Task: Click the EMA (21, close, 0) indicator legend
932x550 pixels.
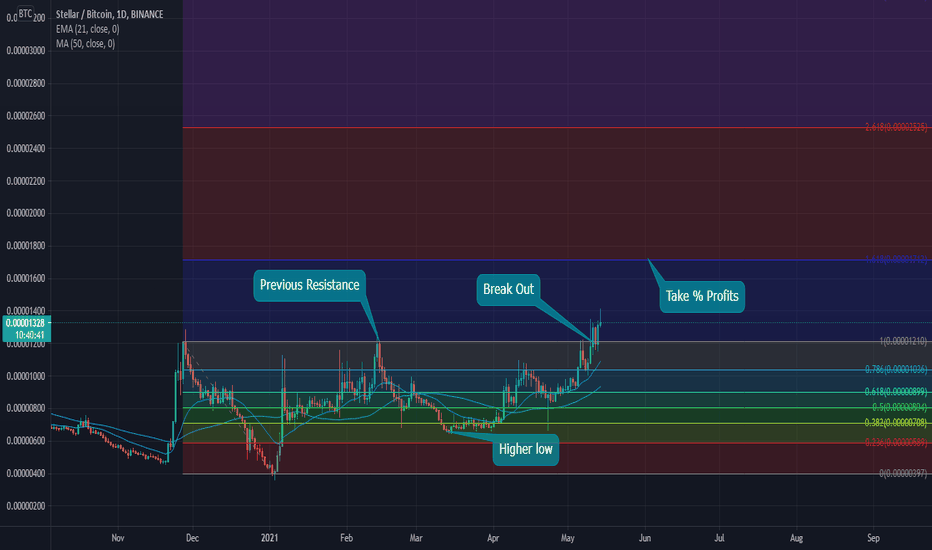Action: coord(87,29)
